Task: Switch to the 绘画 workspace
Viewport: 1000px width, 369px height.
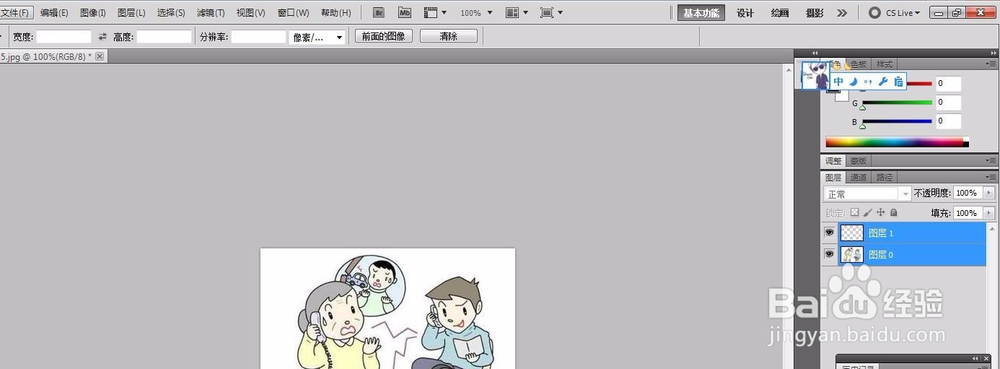Action: 779,13
